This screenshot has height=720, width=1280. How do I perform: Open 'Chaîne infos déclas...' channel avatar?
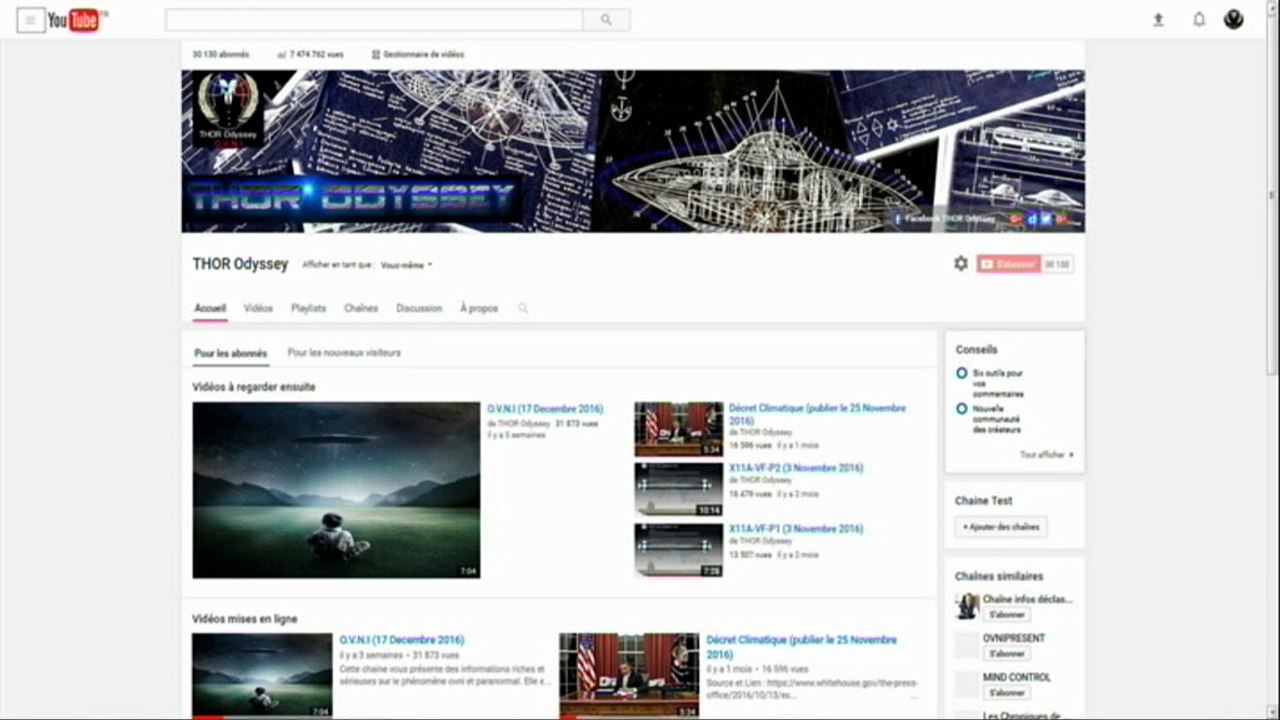(x=967, y=606)
